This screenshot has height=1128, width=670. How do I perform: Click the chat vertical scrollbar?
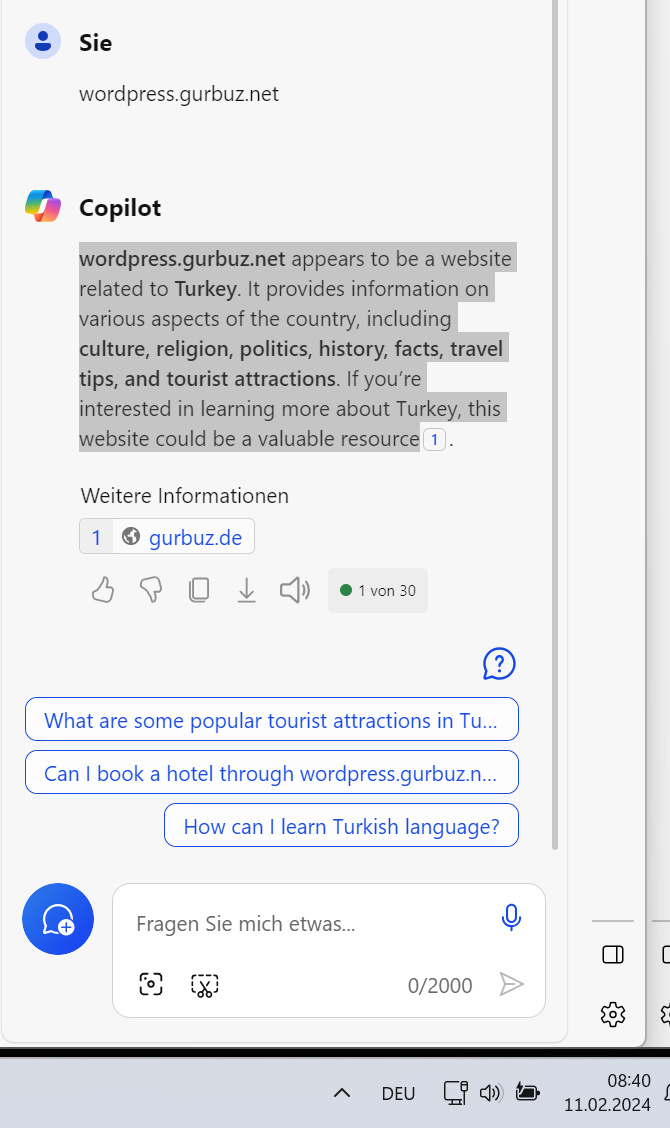555,424
